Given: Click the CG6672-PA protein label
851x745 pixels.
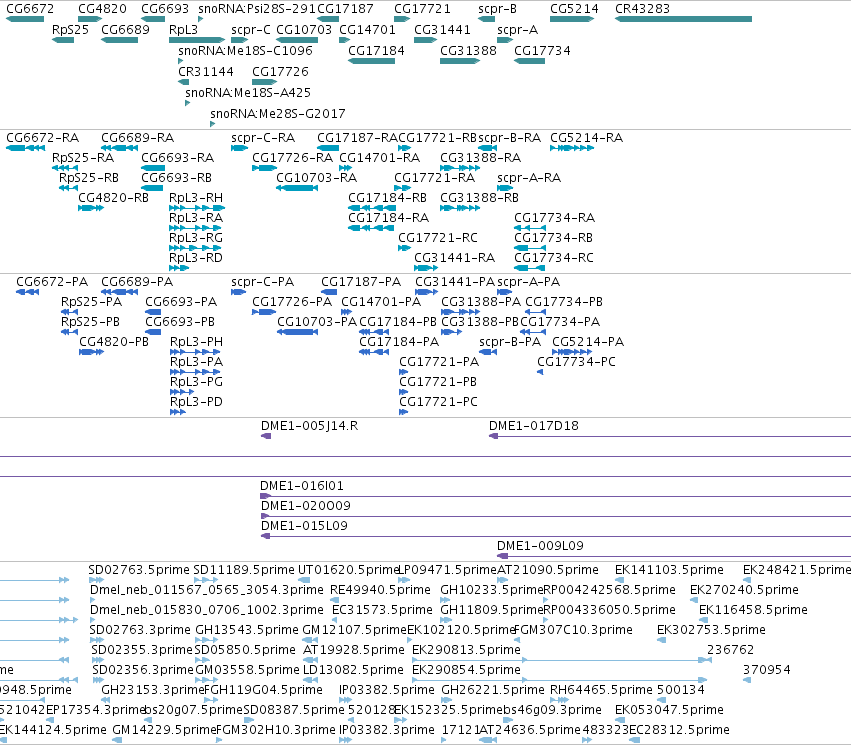Looking at the screenshot, I should tap(52, 282).
